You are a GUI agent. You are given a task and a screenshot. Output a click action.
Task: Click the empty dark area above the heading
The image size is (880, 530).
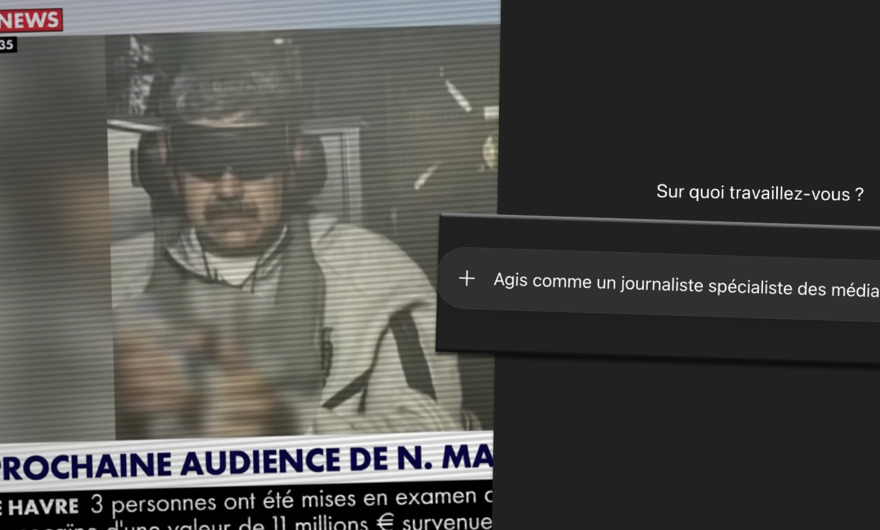pyautogui.click(x=690, y=90)
